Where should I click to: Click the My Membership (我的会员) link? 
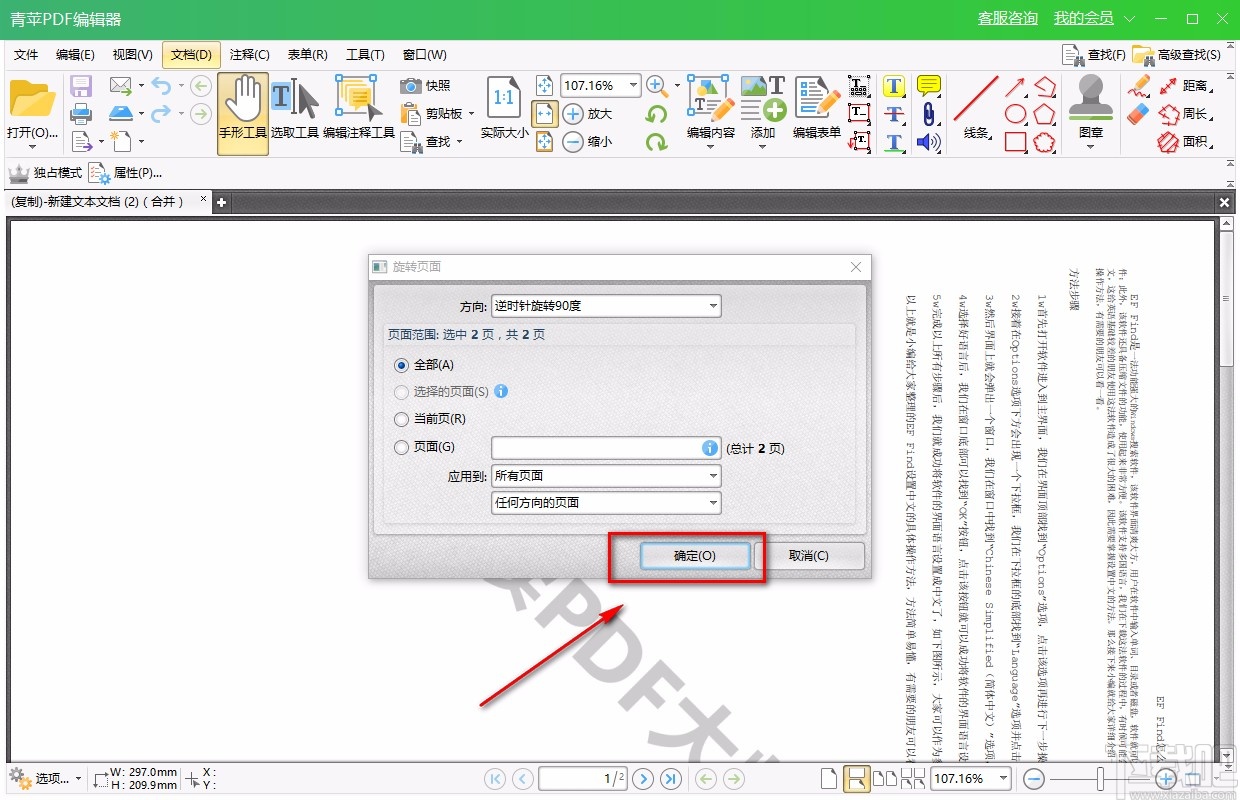pos(1084,19)
